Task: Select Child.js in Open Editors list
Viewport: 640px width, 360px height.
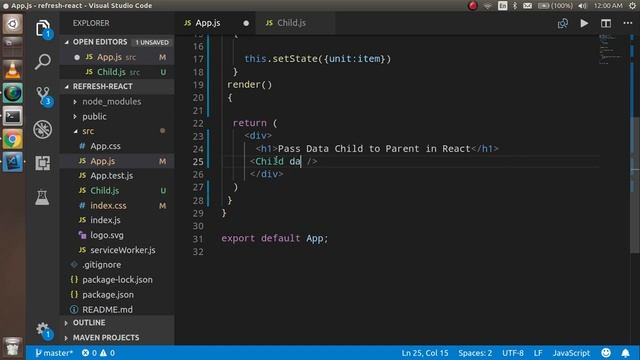Action: [x=118, y=72]
